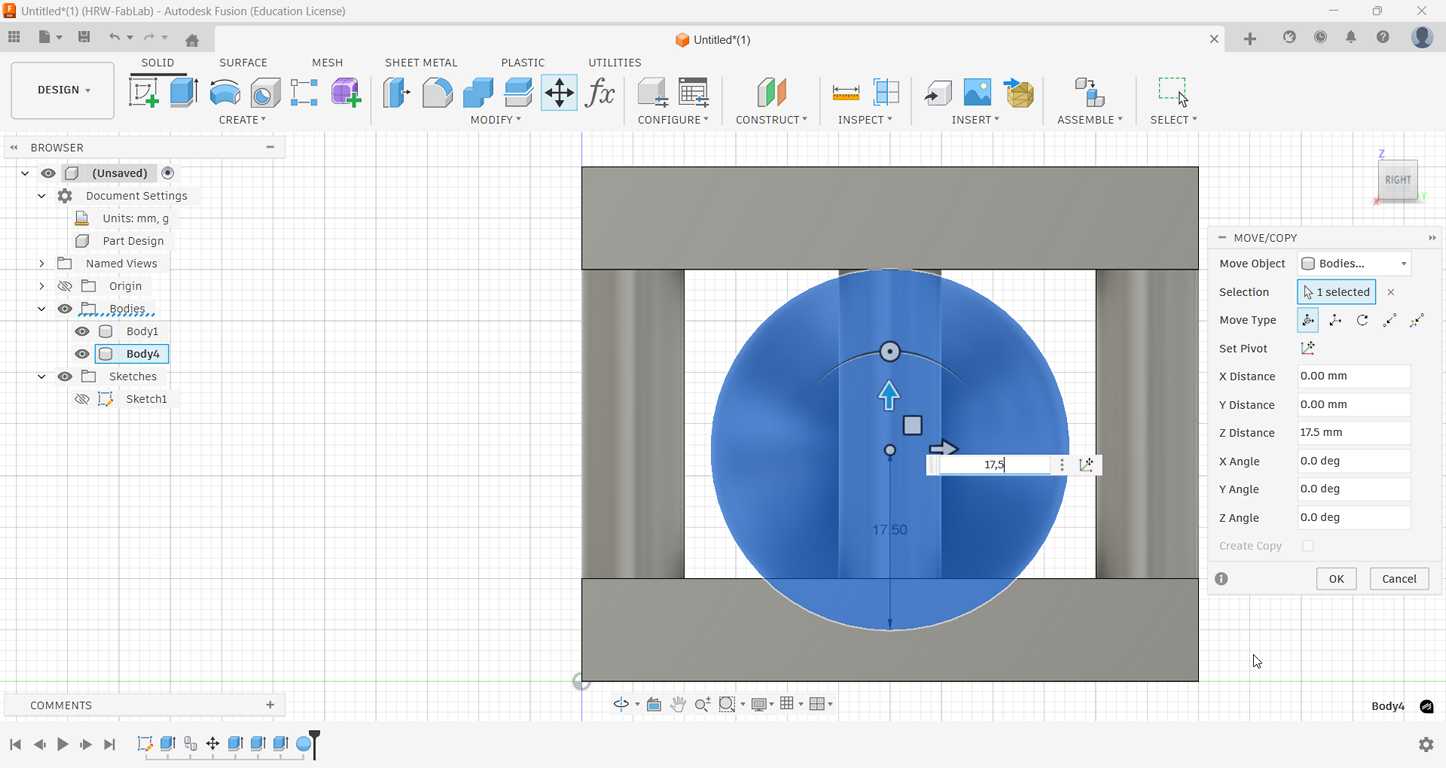Open the Data Panel grid icon
This screenshot has width=1446, height=768.
click(x=14, y=37)
